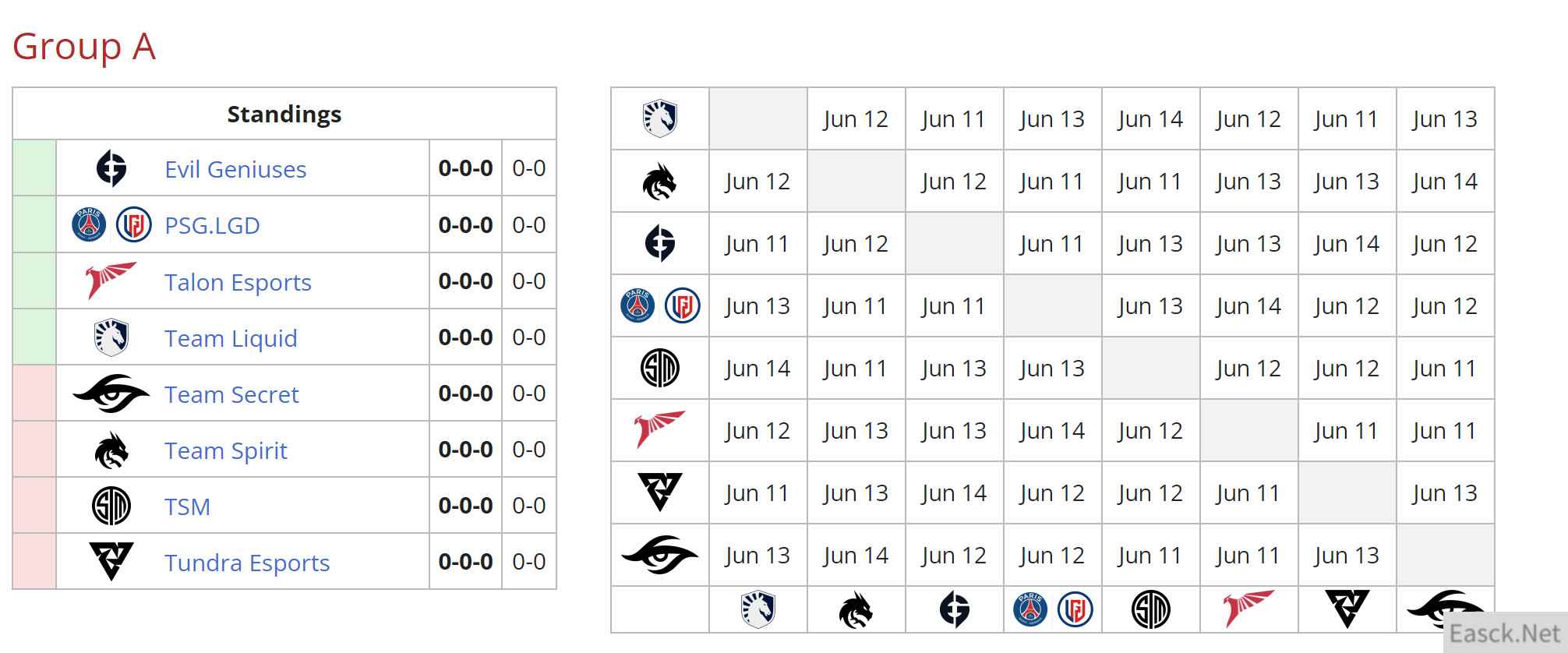The height and width of the screenshot is (653, 1568).
Task: Open the Tundra Esports team link
Action: coord(247,563)
